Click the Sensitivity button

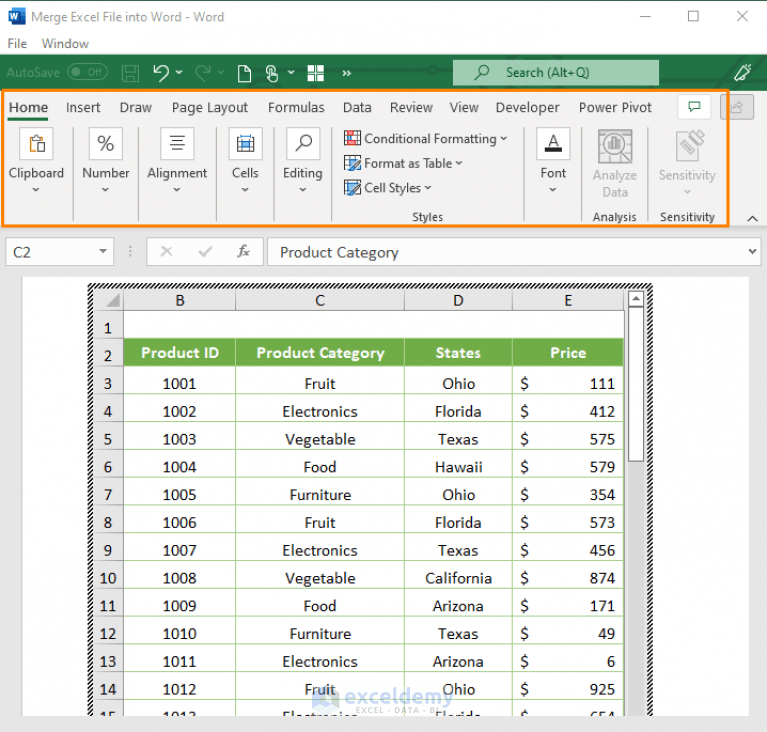687,162
